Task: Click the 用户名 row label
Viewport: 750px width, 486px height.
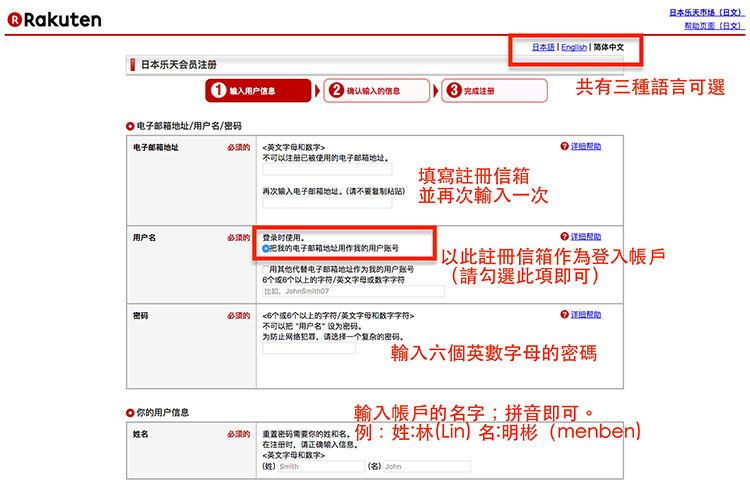Action: pos(144,238)
